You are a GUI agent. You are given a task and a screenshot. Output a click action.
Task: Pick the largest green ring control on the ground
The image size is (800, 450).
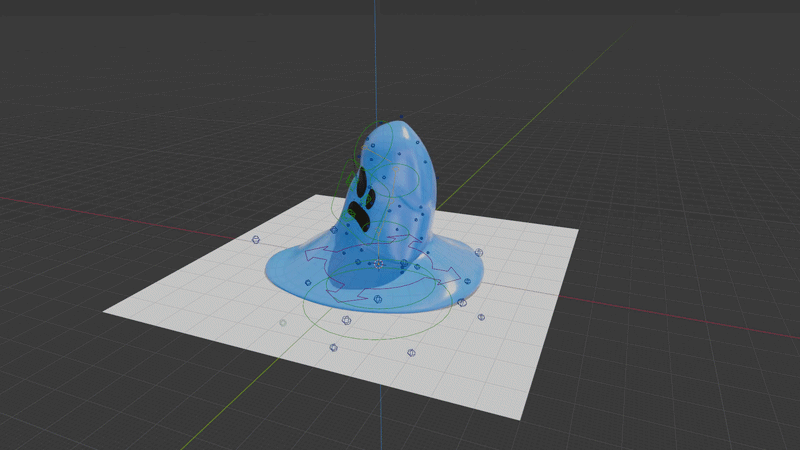(x=378, y=300)
